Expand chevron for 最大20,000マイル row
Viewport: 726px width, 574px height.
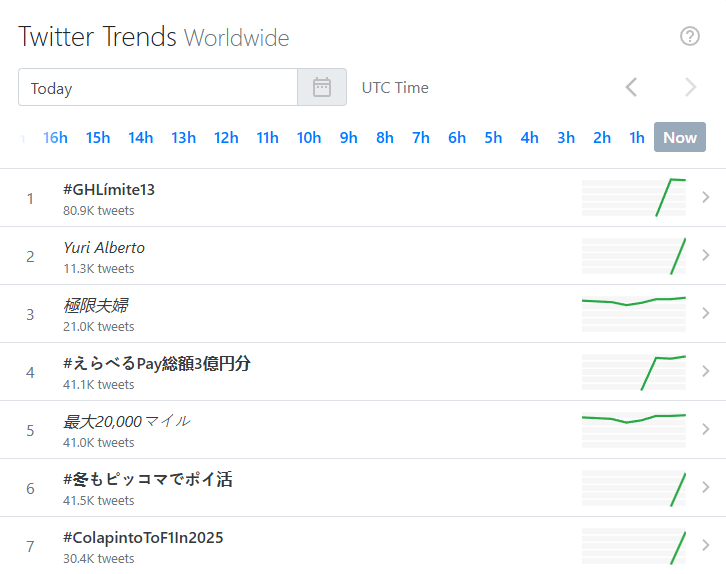click(x=705, y=429)
